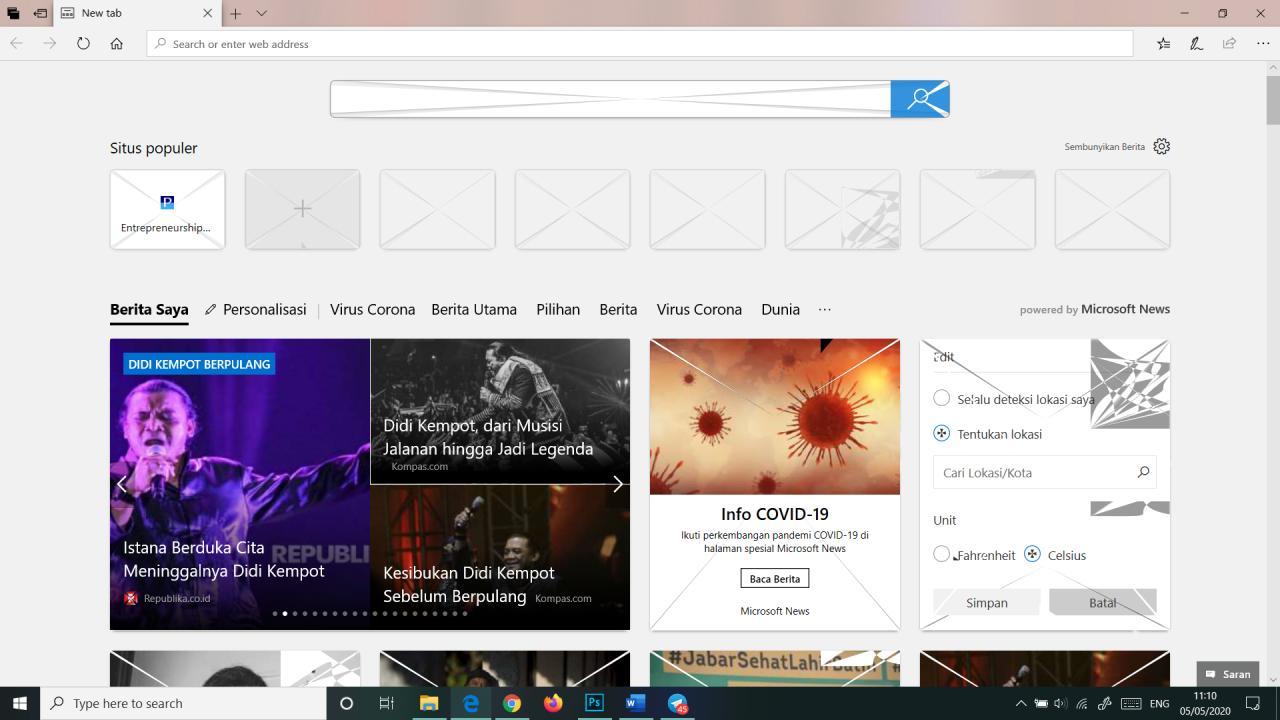Go to the Home page
The height and width of the screenshot is (720, 1280).
pos(117,44)
